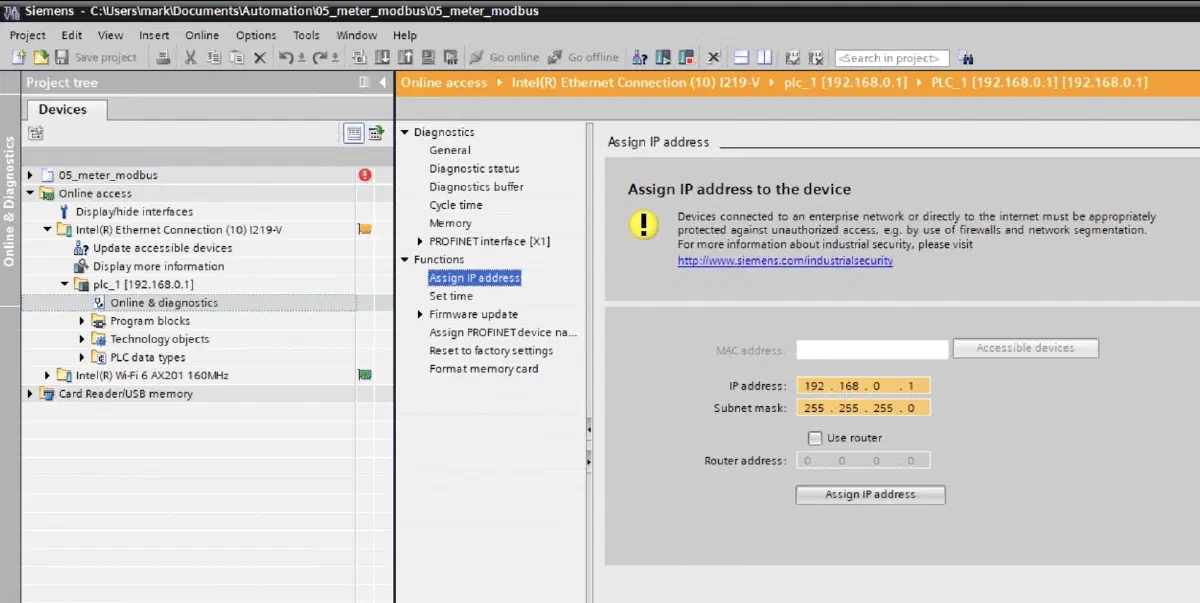Click the Accessible devices toolbar icon
This screenshot has width=1200, height=603.
(640, 58)
